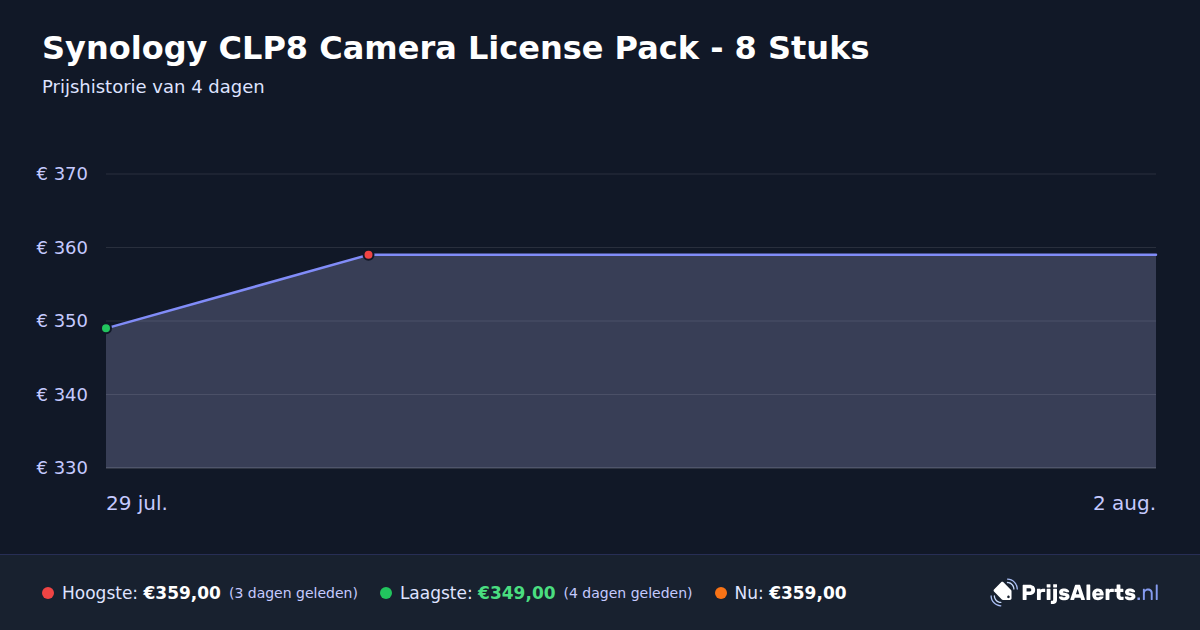Click the Synology CLP8 Camera License Pack title
Viewport: 1200px width, 630px height.
pos(455,48)
